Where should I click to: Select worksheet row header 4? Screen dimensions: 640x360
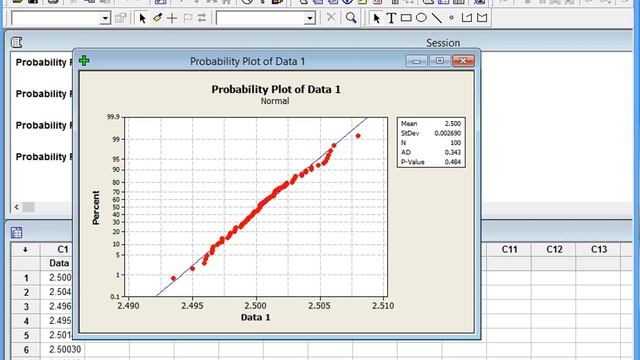pos(26,321)
